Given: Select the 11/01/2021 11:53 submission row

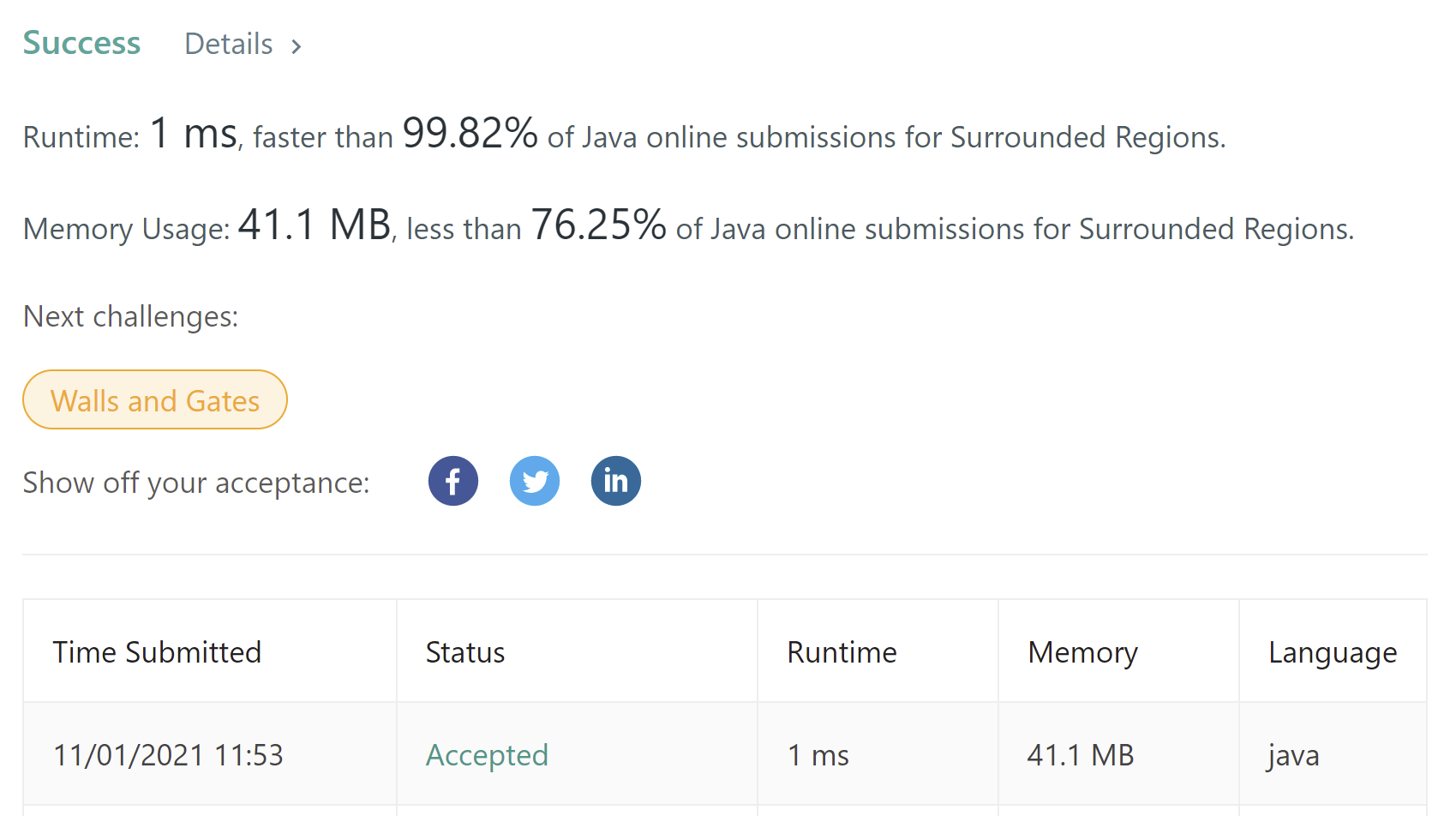Looking at the screenshot, I should [x=168, y=755].
